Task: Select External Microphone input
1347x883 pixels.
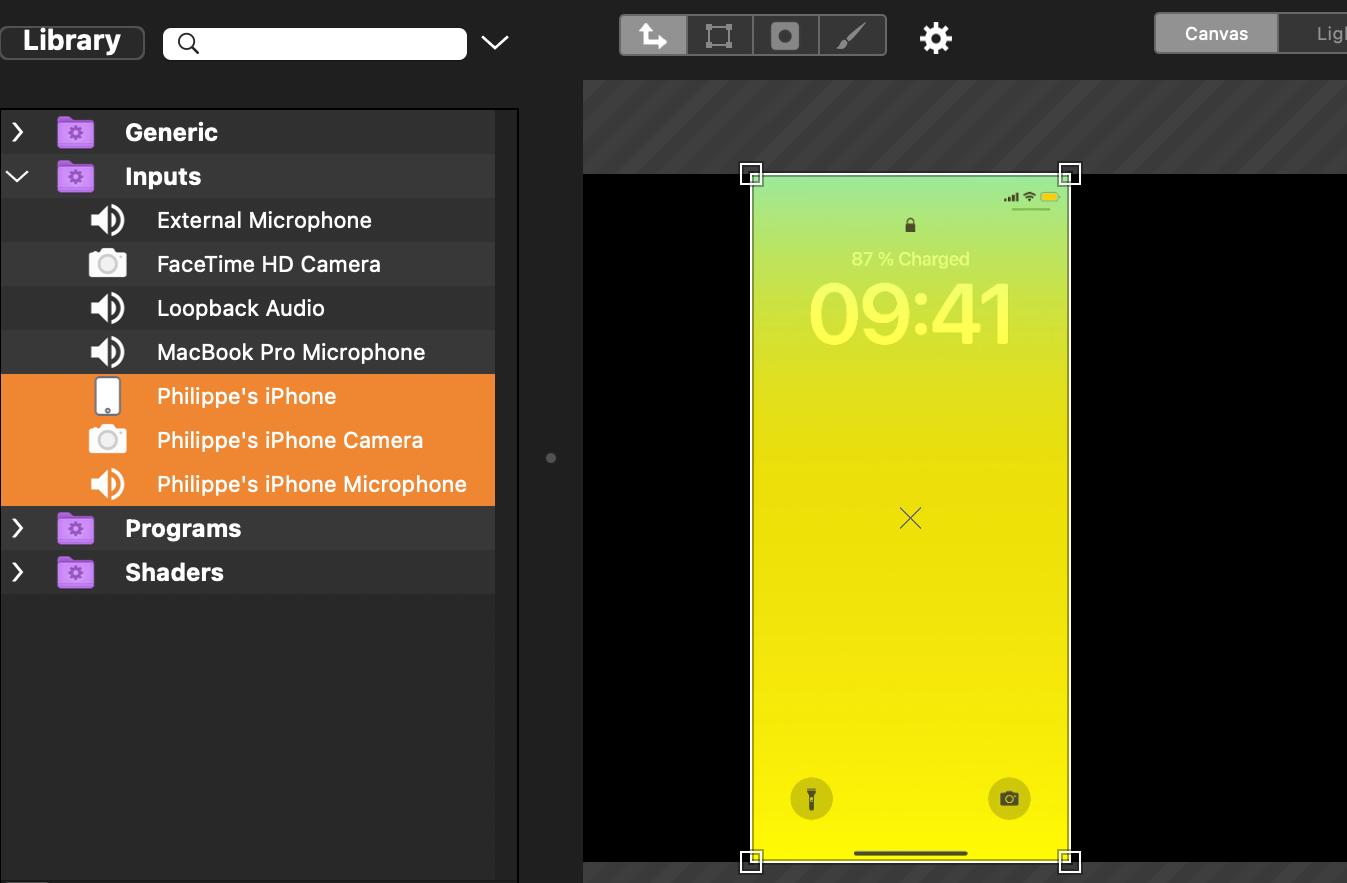Action: [x=264, y=220]
